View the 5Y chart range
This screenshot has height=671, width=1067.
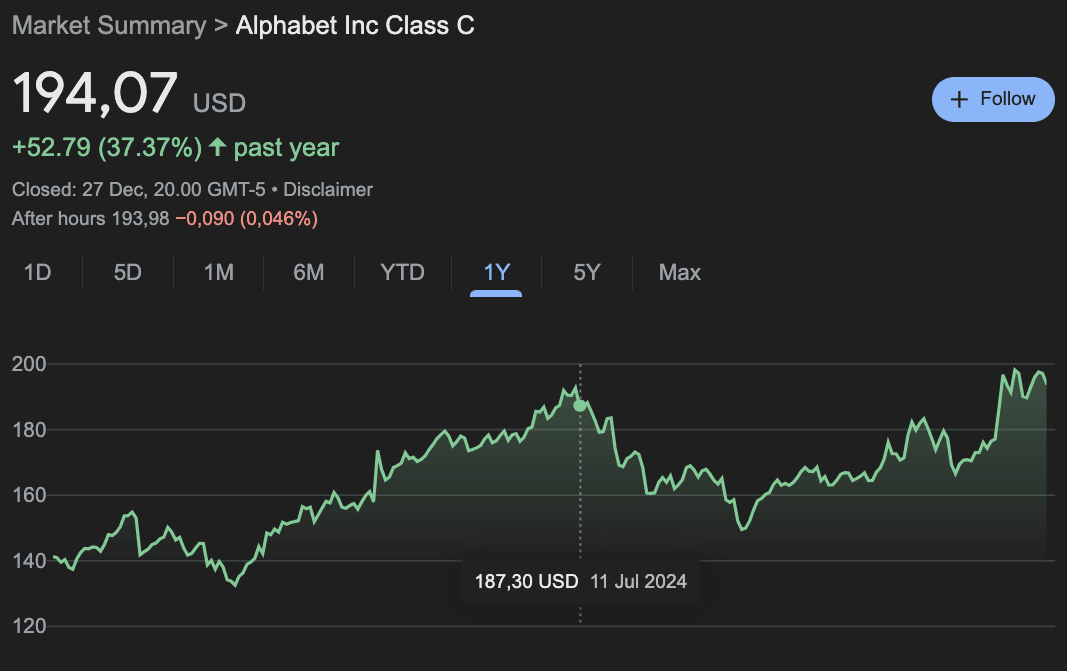tap(586, 272)
